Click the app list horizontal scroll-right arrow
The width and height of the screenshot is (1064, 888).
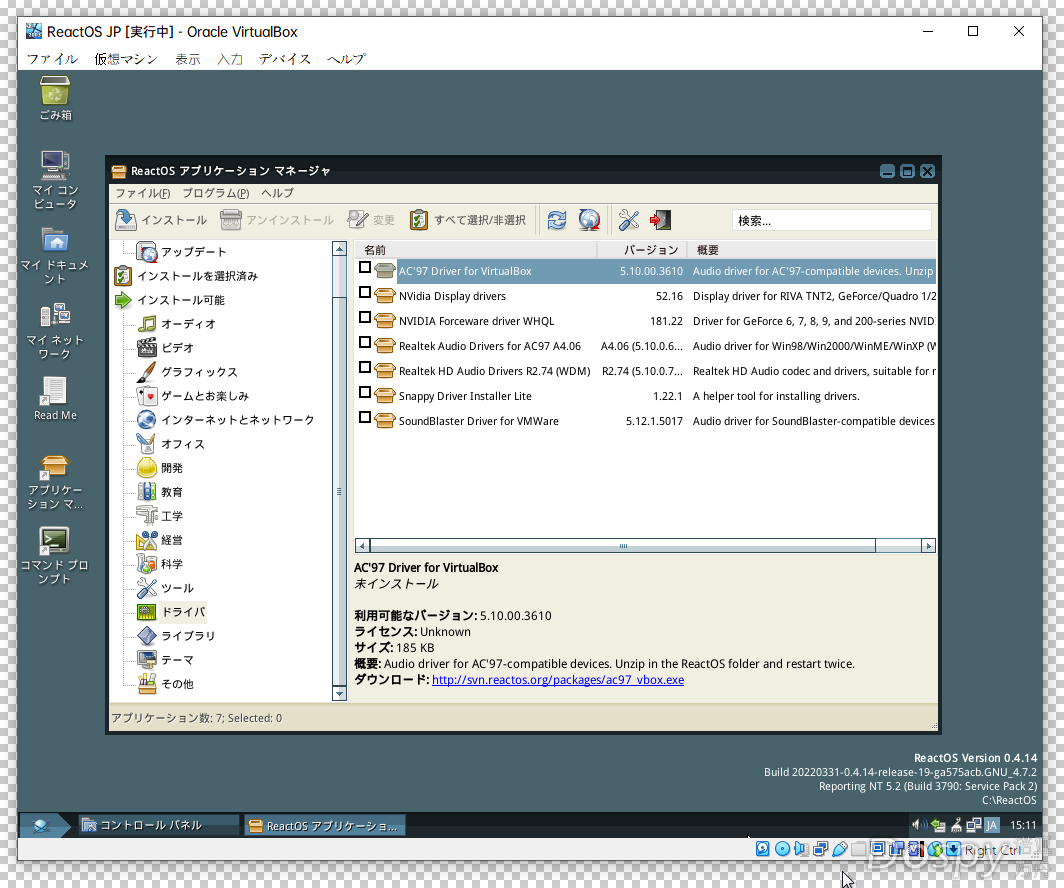(x=928, y=545)
